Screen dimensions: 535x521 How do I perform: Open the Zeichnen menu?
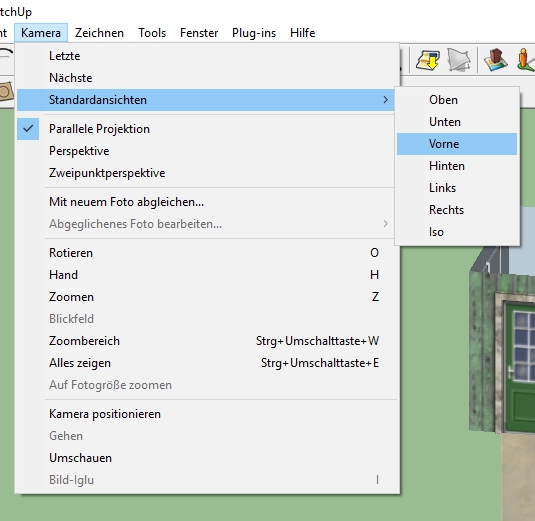point(99,33)
